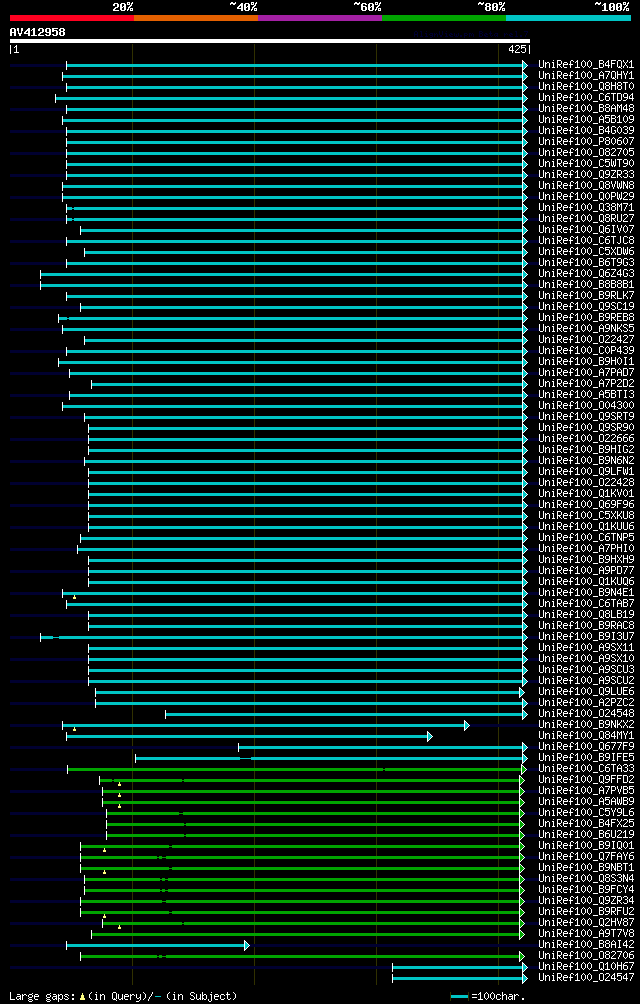Click the purple ~60% identity legend segment

pyautogui.click(x=320, y=18)
